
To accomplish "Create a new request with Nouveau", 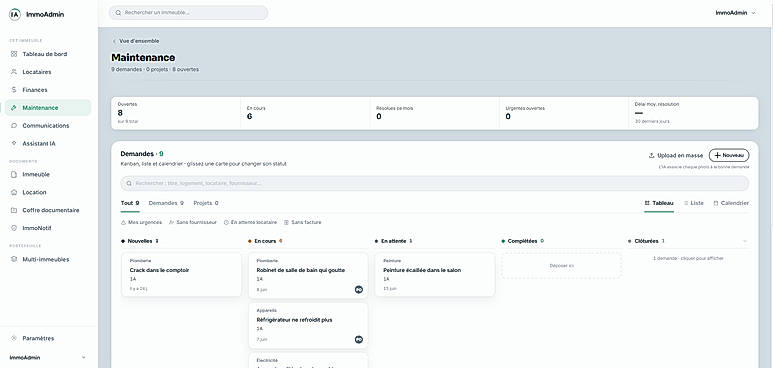I will 729,155.
